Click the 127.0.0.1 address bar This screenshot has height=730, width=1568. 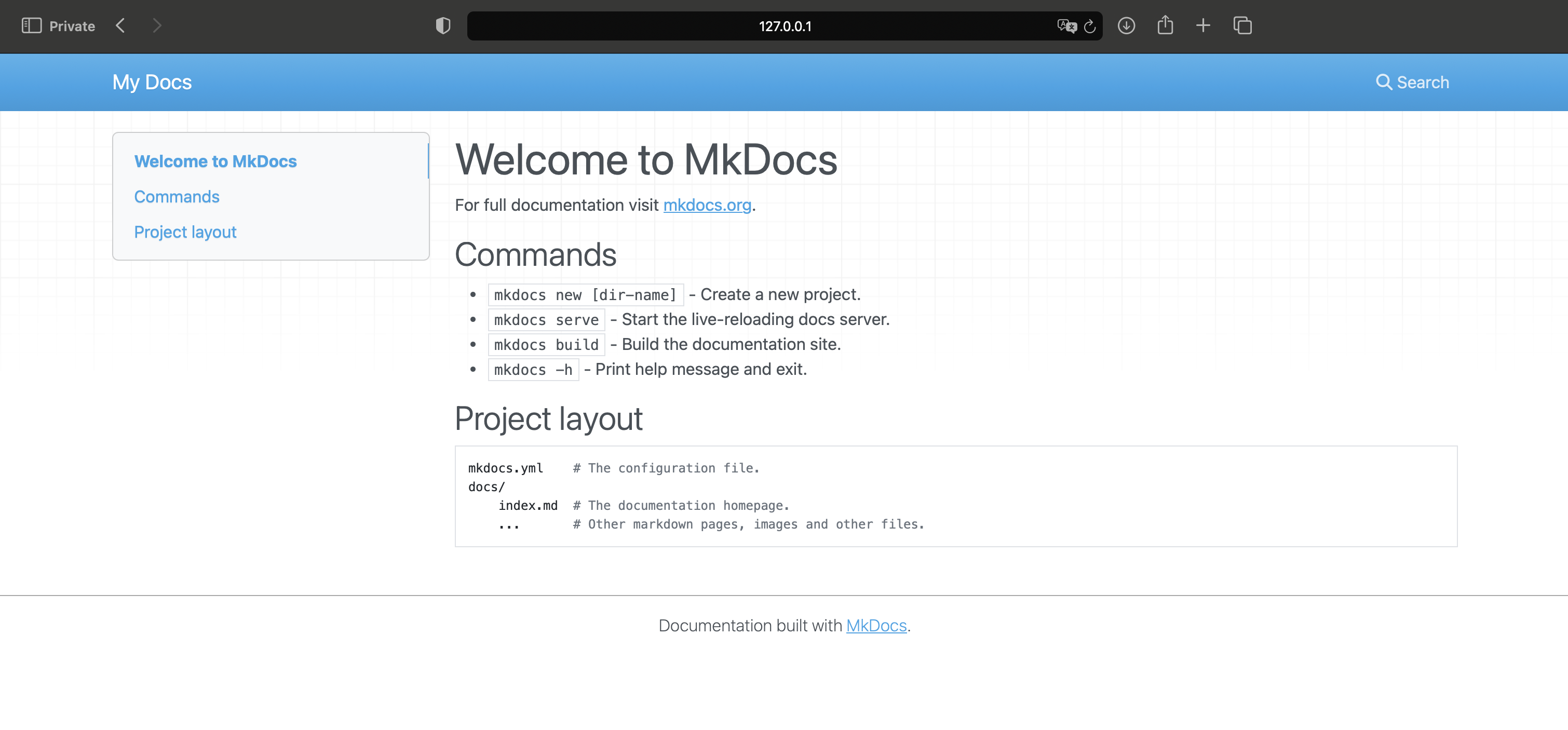coord(785,26)
